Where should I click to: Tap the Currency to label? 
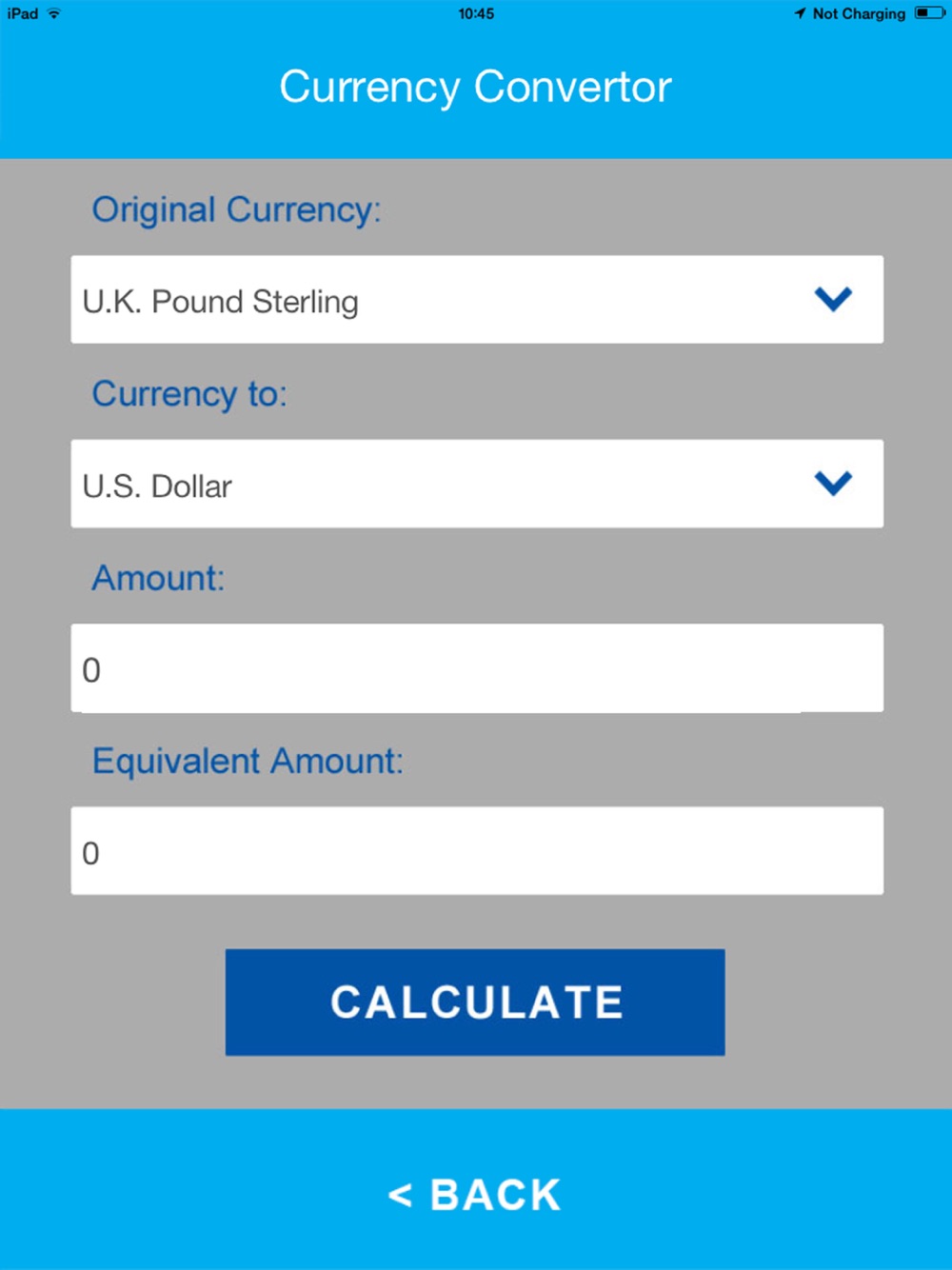[x=189, y=393]
